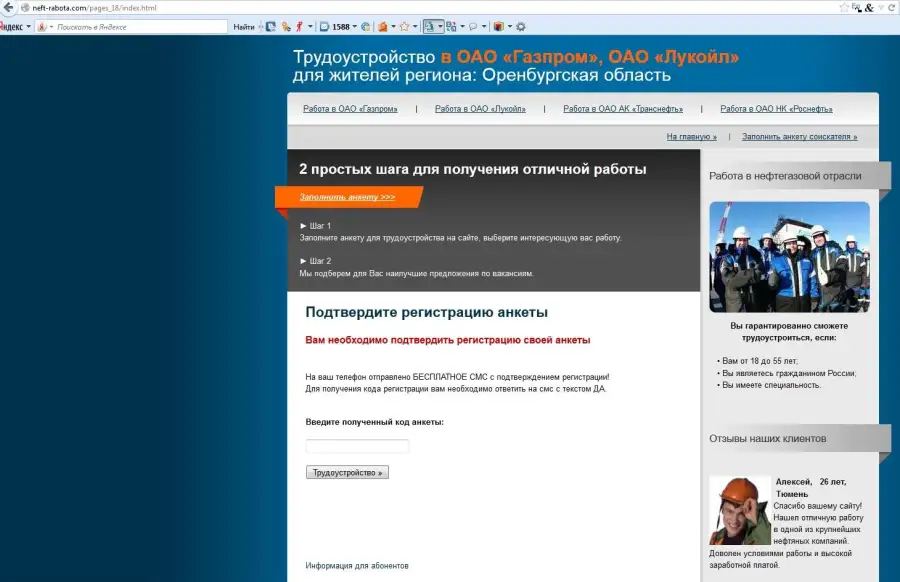Image resolution: width=900 pixels, height=582 pixels.
Task: Click the label 'Введите полученный код анкеты:'
Action: (374, 422)
